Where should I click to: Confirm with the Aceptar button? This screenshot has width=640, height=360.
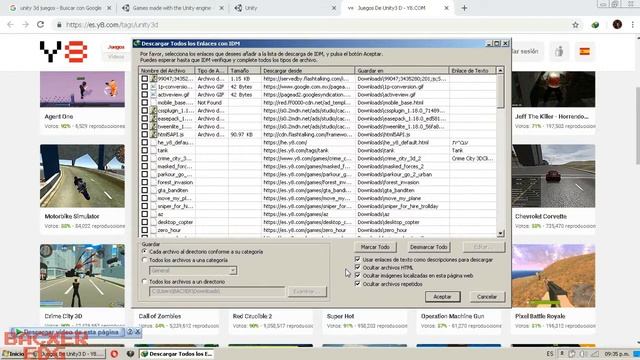[x=442, y=297]
